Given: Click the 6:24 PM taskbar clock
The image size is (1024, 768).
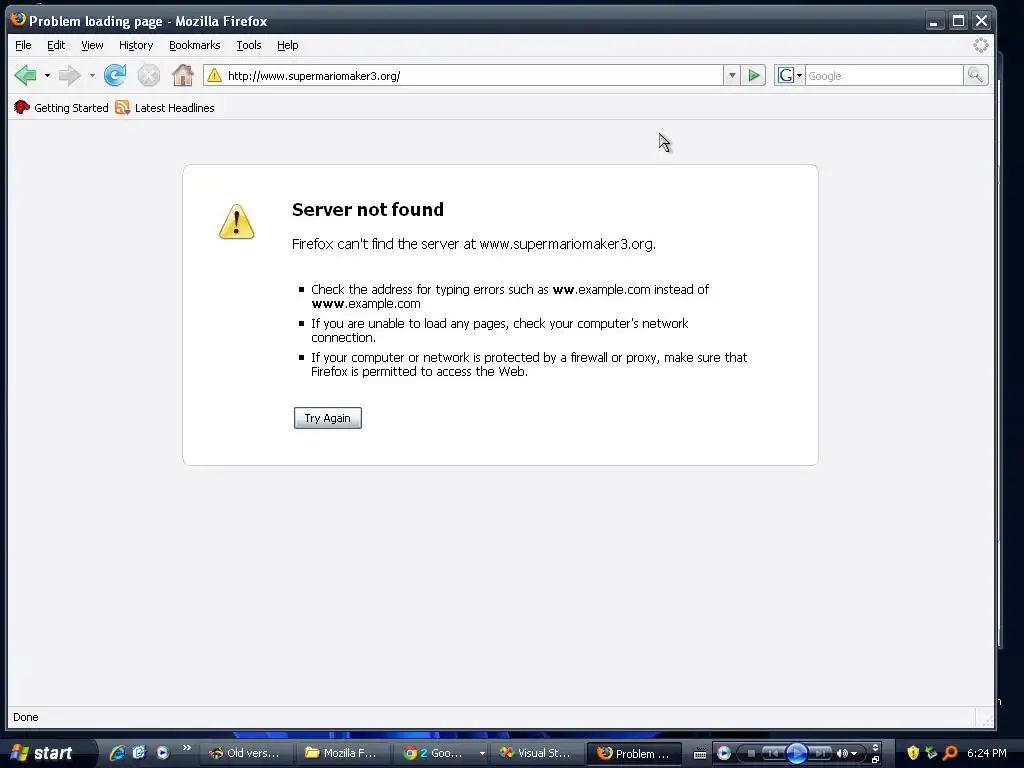Looking at the screenshot, I should point(987,753).
